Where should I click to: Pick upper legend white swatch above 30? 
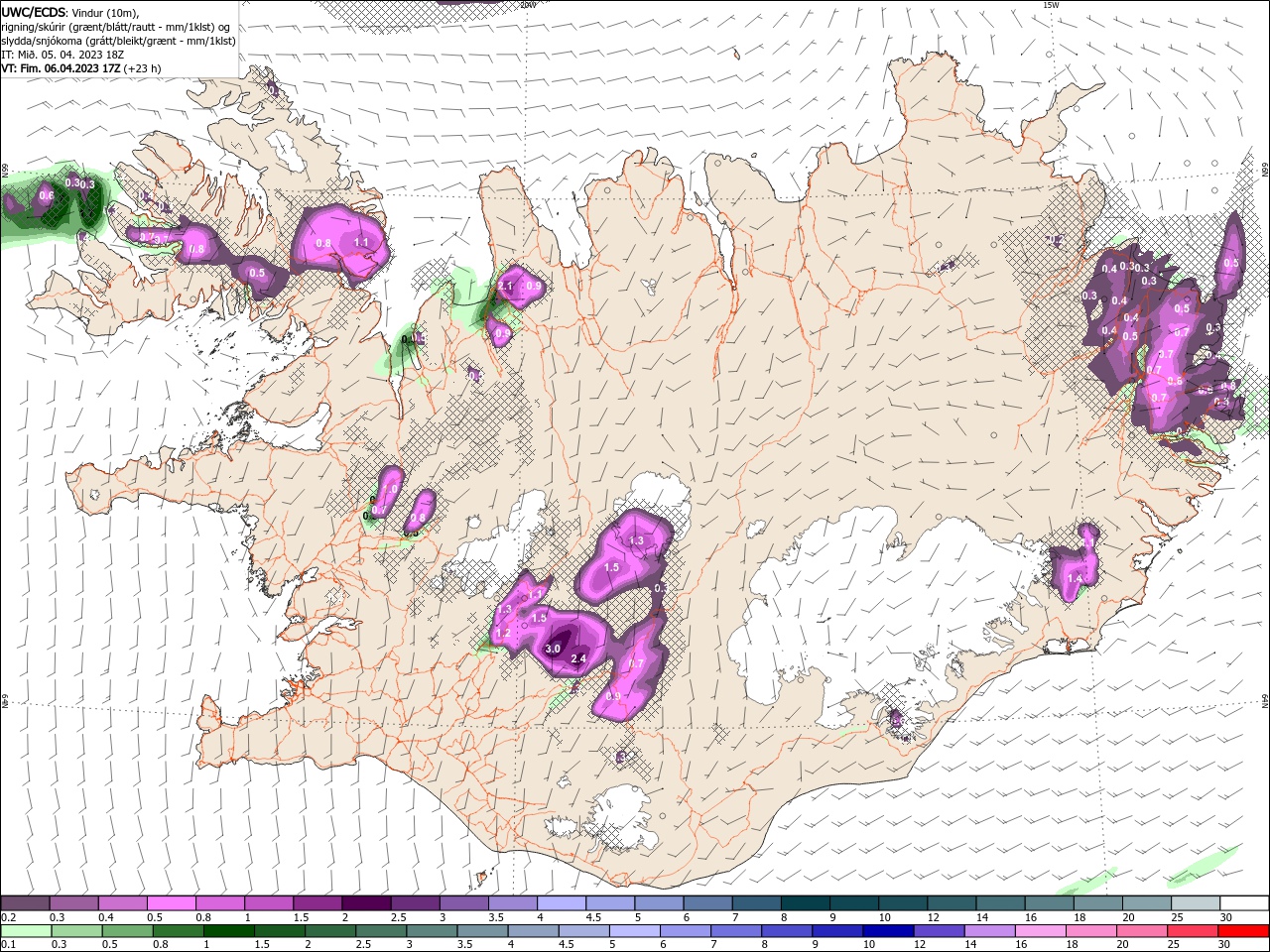pyautogui.click(x=1244, y=903)
